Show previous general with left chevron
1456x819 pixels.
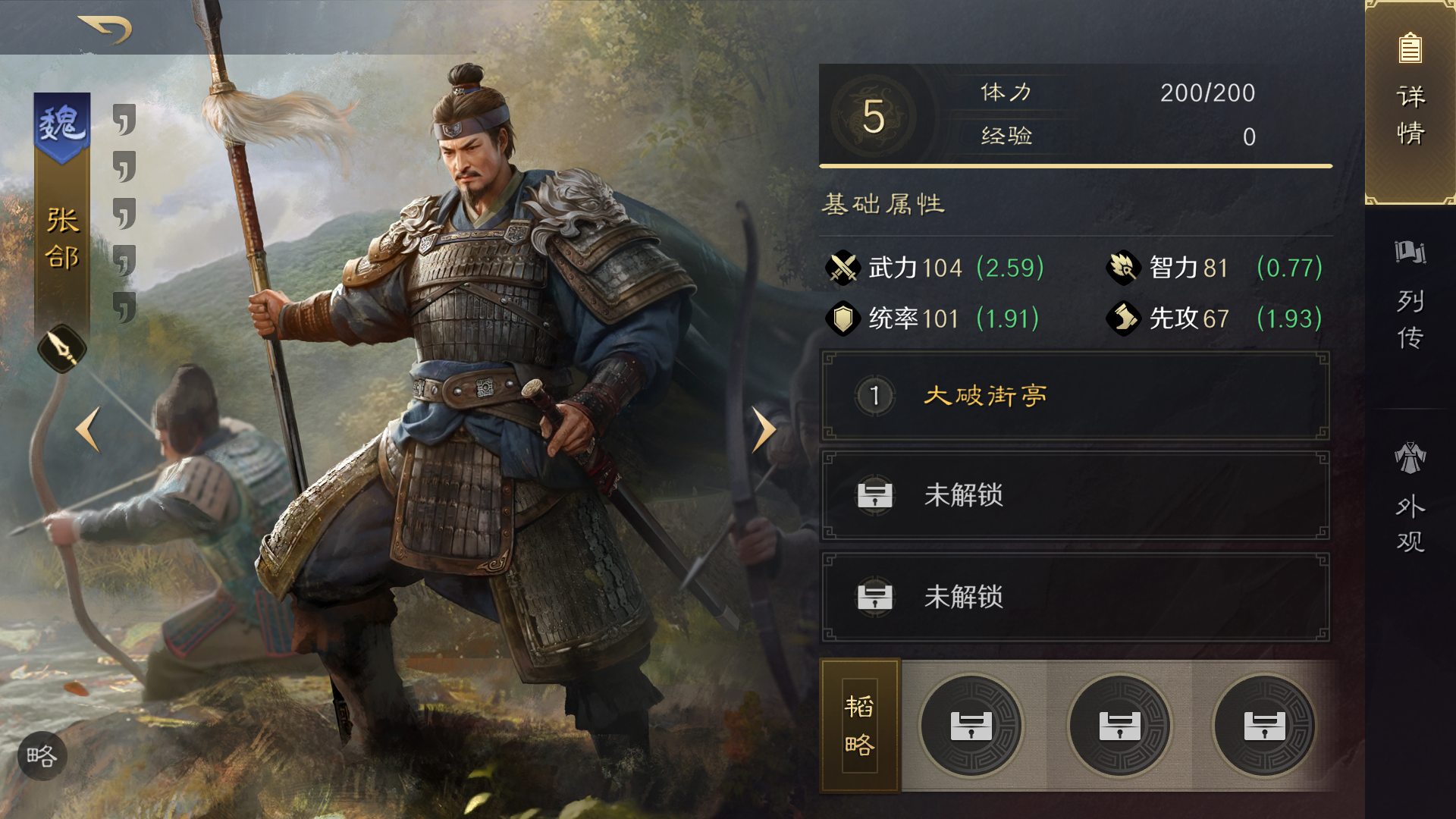[x=88, y=429]
